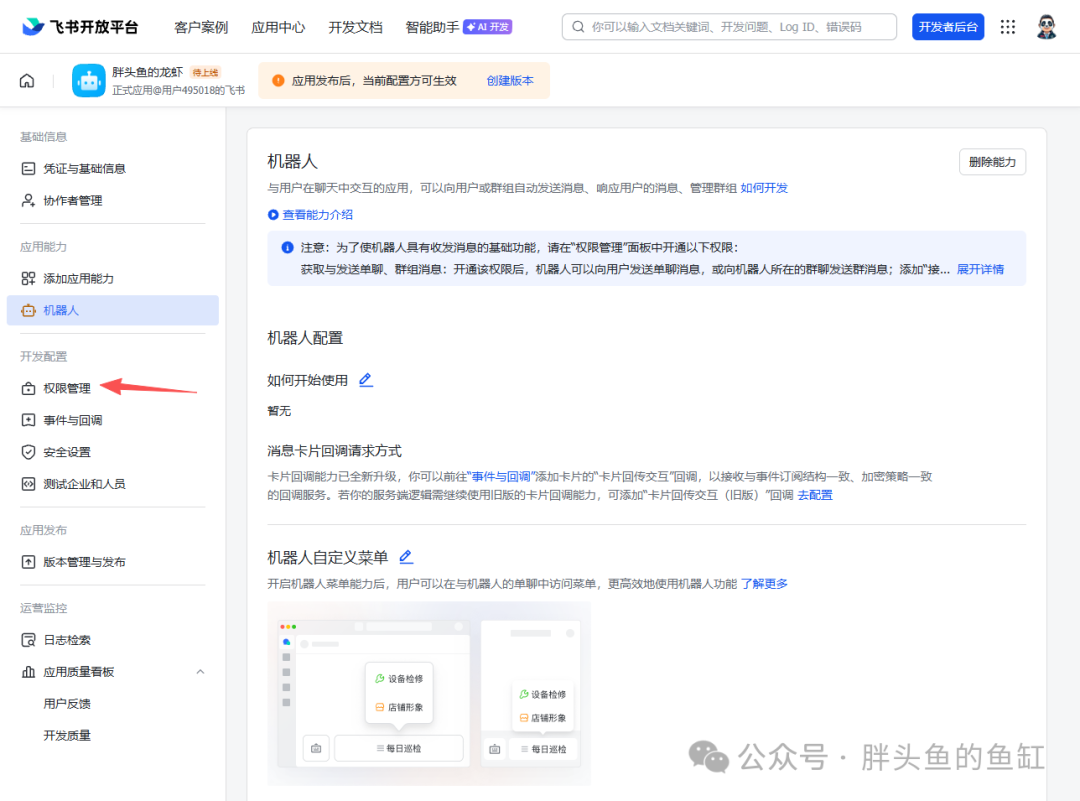Open the apps grid launcher icon
1080x801 pixels.
[1008, 27]
